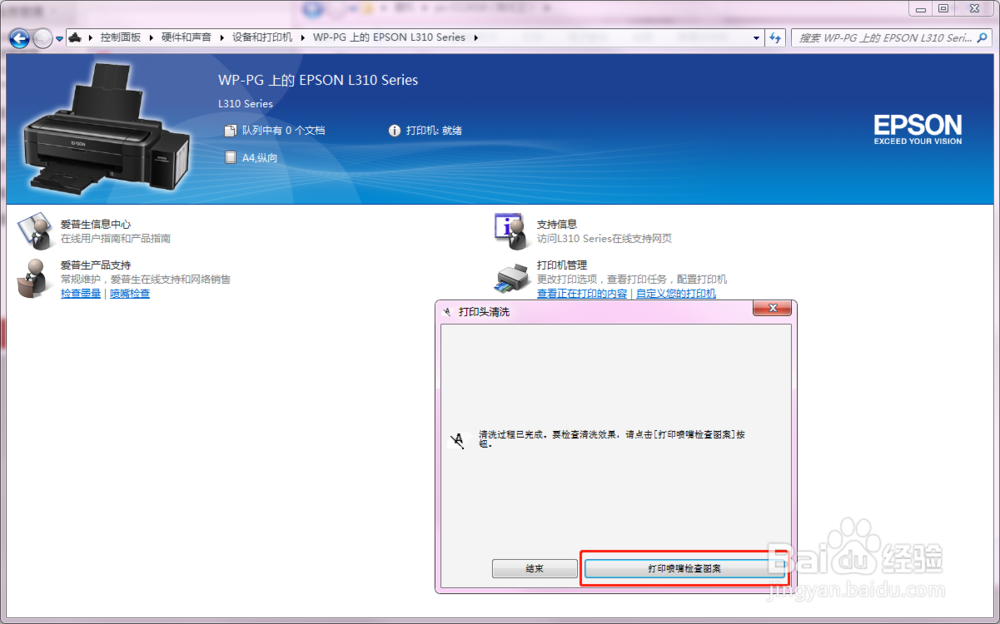Screen dimensions: 1000x624
Task: Click the cleaning icon beside the message
Action: [457, 439]
